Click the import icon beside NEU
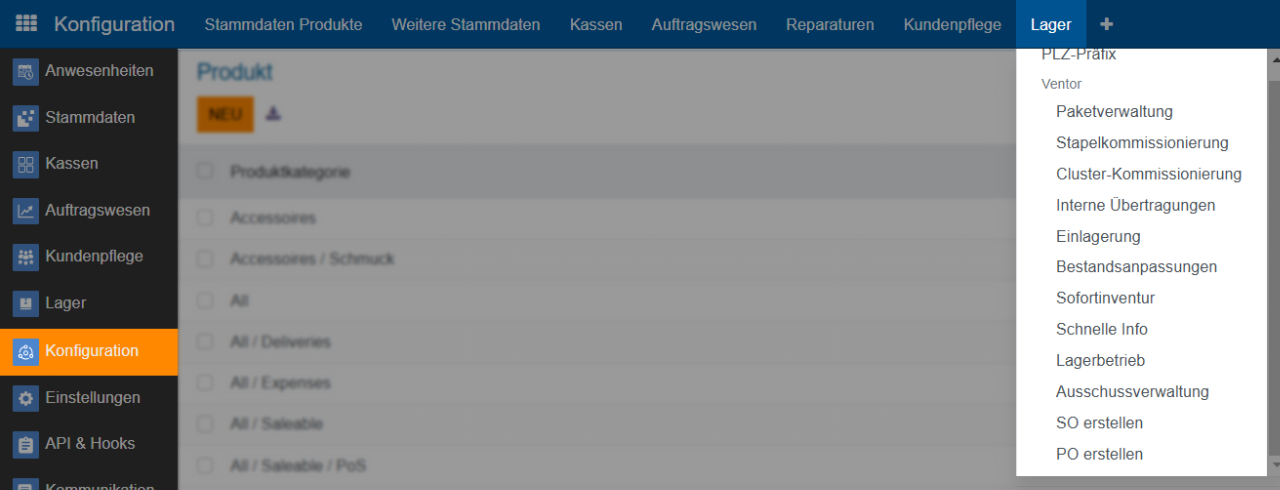Screen dimensions: 1280x490 tap(273, 114)
